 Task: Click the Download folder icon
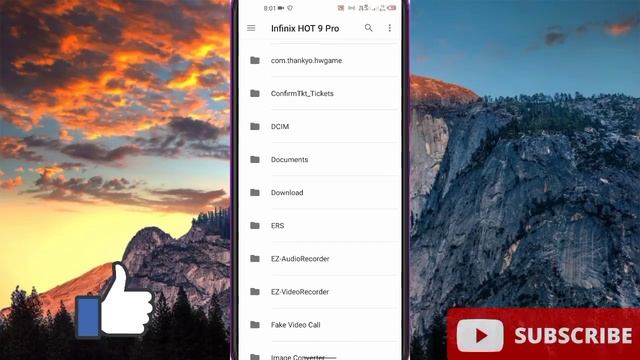(255, 193)
